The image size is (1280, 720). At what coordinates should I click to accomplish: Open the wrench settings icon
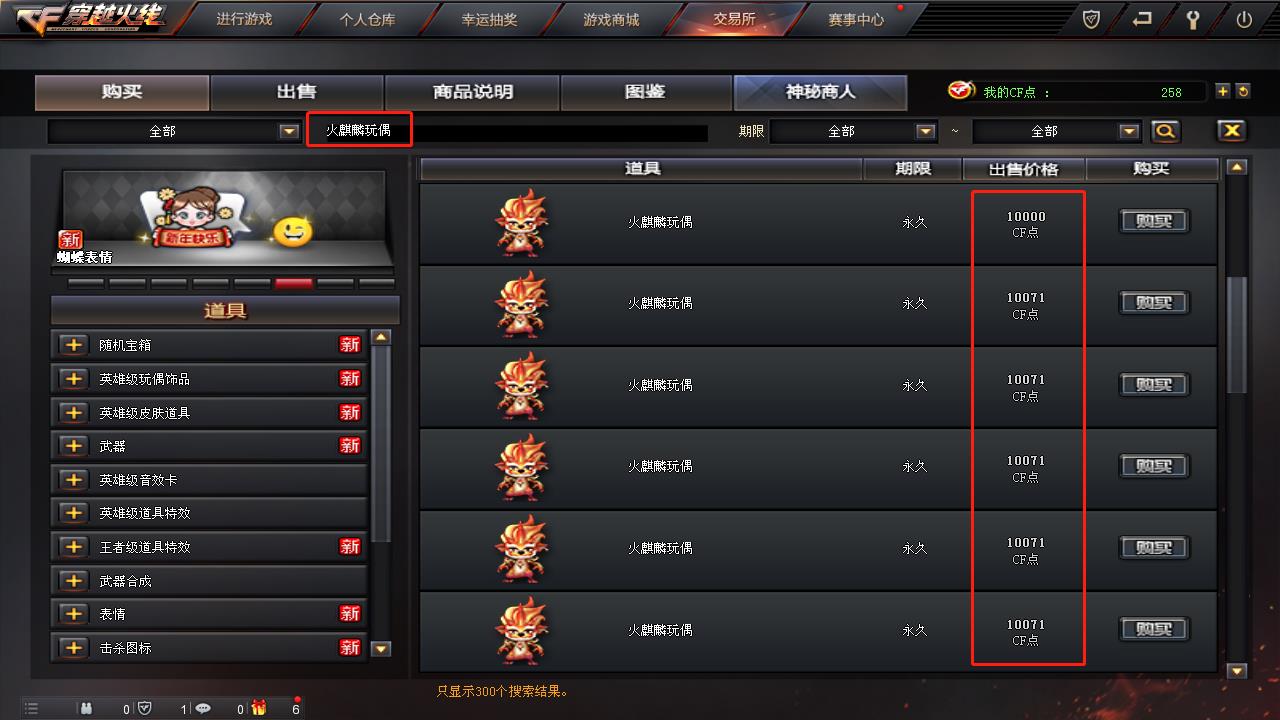[1192, 19]
